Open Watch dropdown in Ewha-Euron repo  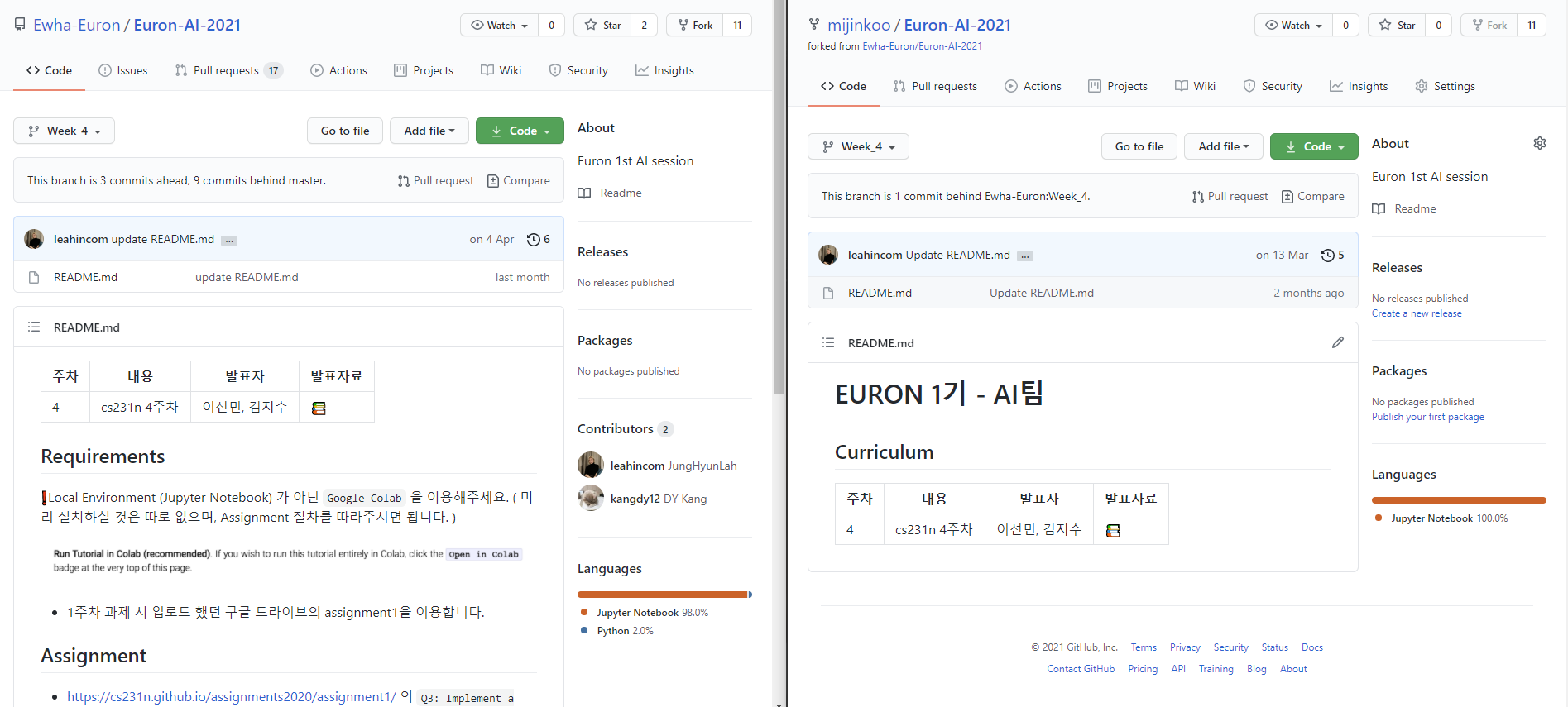point(499,25)
